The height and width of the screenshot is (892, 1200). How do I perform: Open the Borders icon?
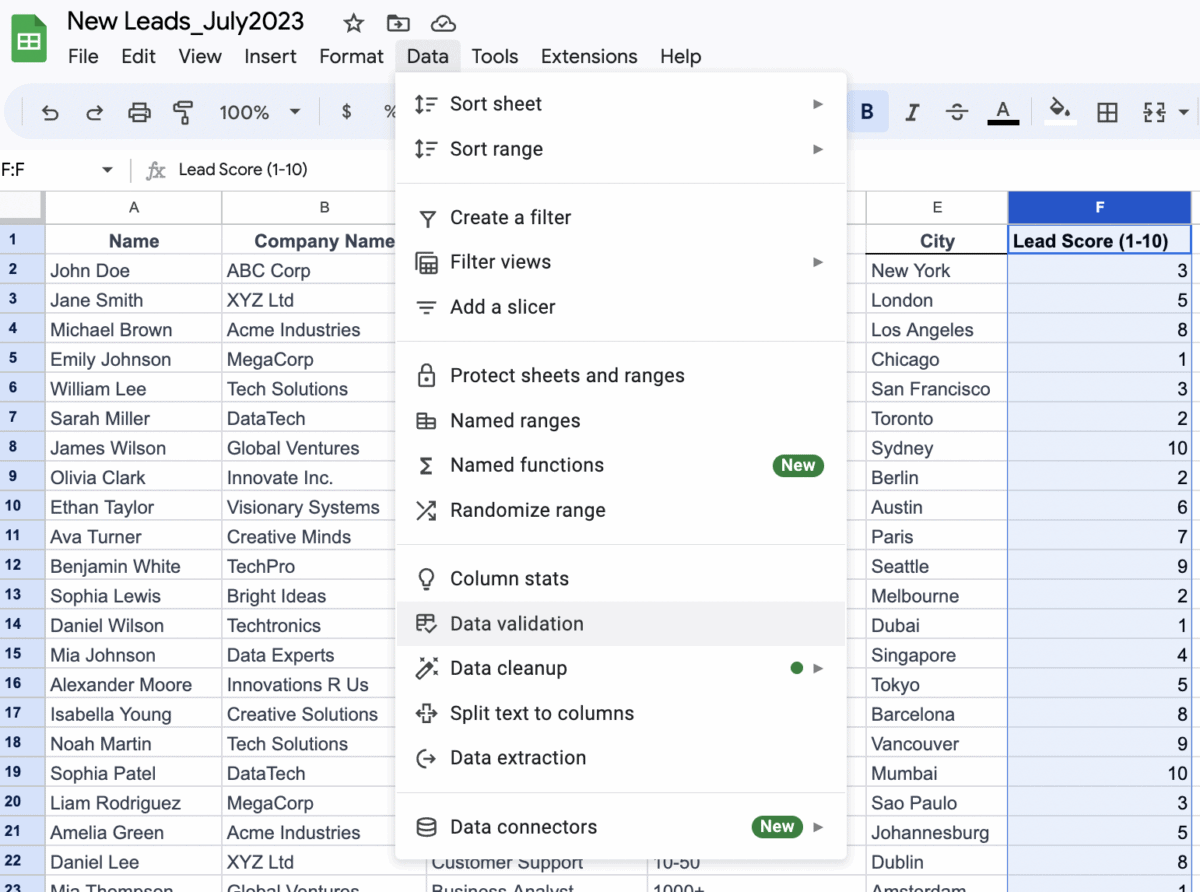coord(1107,112)
